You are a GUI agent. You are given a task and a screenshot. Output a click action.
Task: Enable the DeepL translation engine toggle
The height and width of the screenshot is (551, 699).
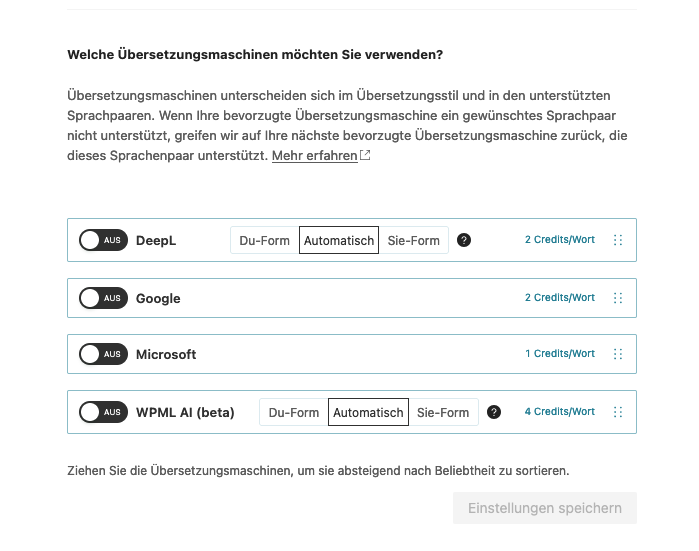point(103,240)
